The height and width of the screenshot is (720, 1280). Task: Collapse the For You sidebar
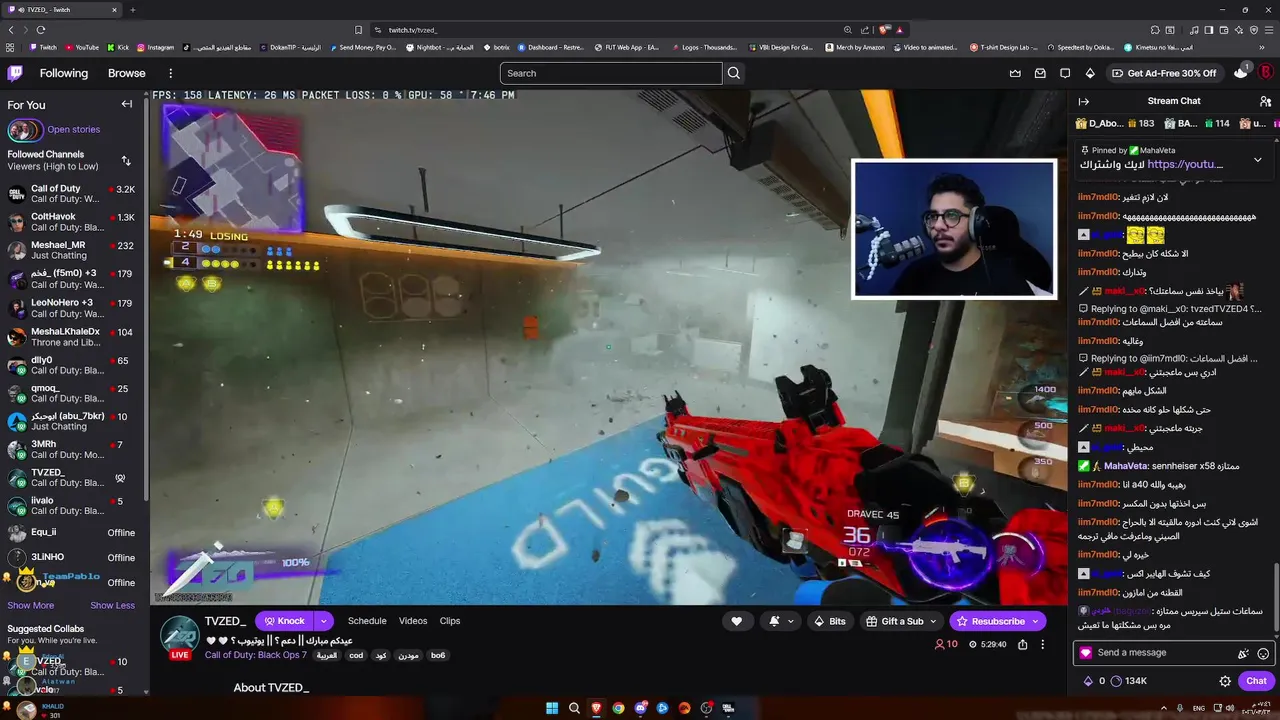coord(127,104)
